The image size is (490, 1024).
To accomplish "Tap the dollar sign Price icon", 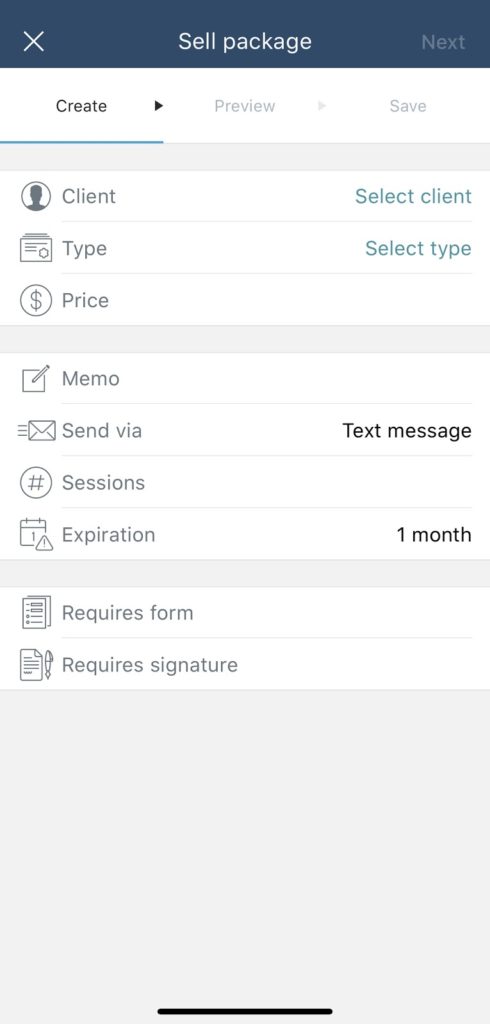I will click(36, 300).
